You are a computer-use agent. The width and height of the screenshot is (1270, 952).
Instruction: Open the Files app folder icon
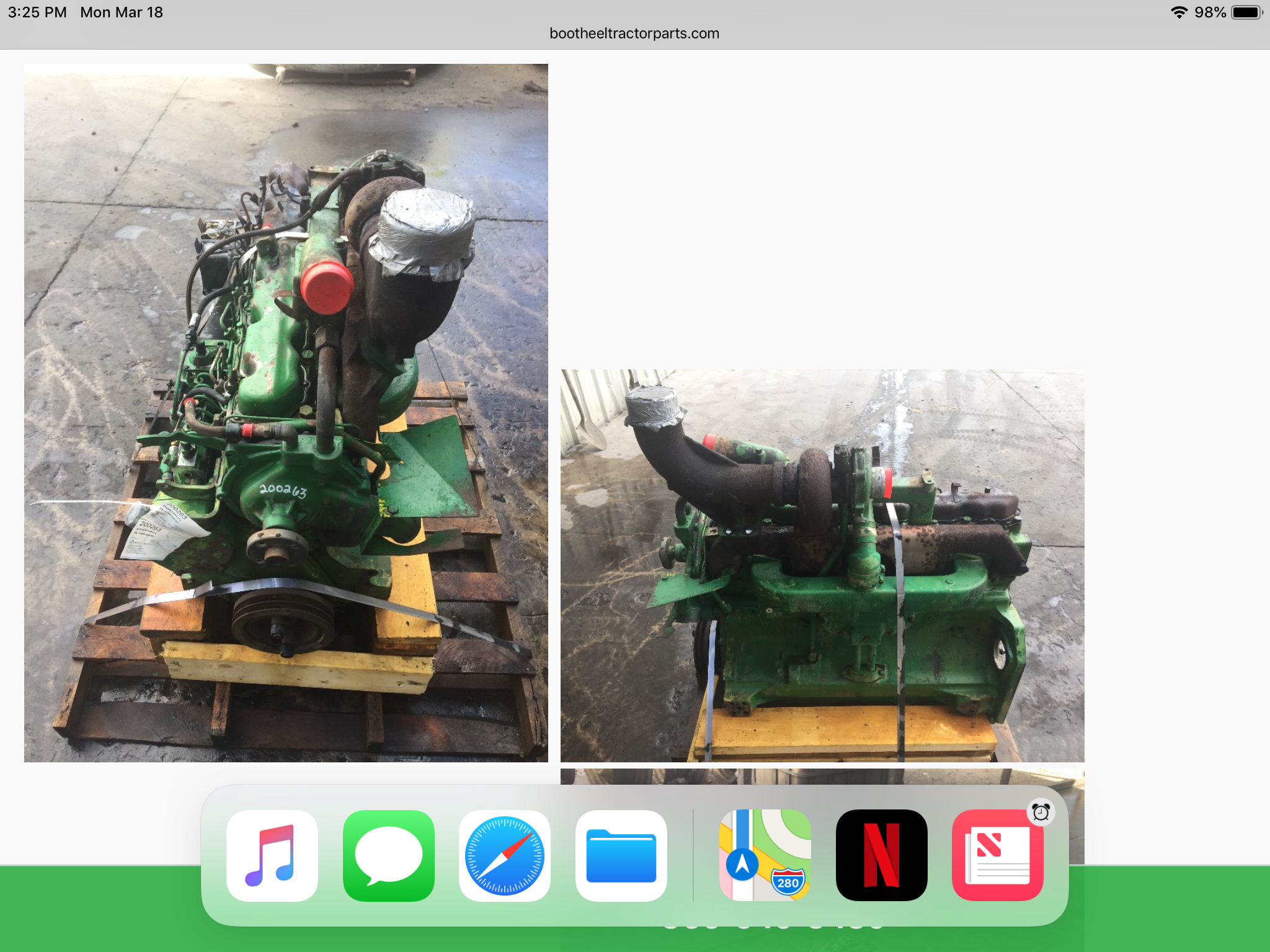coord(621,855)
